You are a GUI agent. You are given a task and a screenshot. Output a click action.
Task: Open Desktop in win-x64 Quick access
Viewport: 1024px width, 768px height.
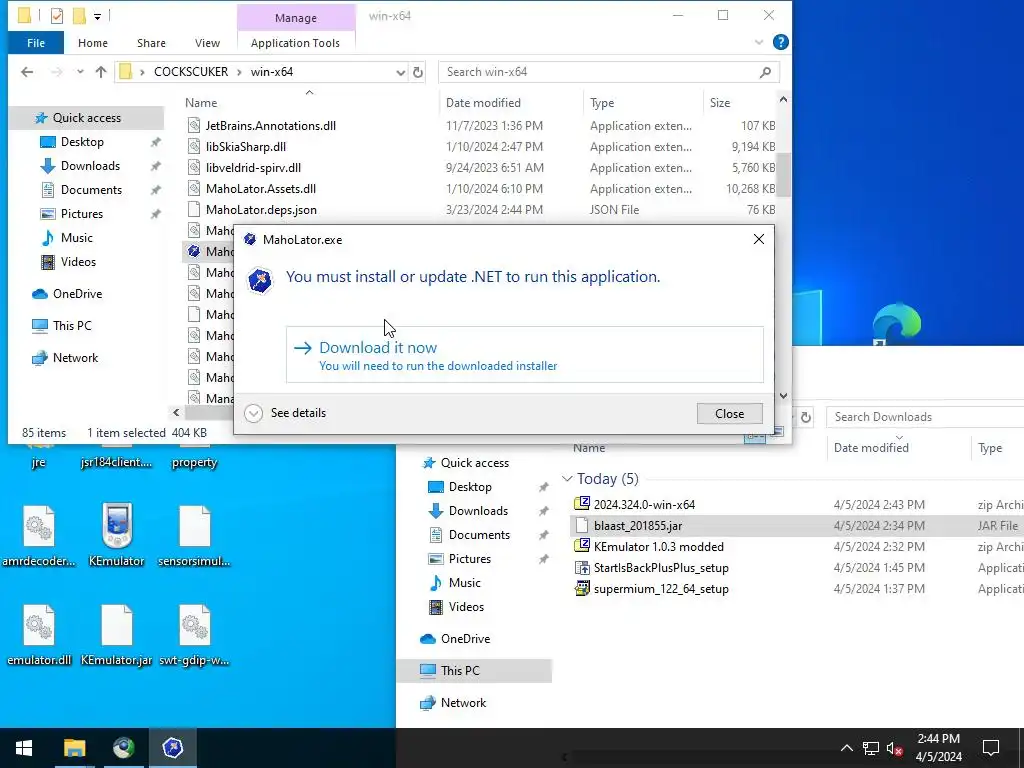coord(82,142)
